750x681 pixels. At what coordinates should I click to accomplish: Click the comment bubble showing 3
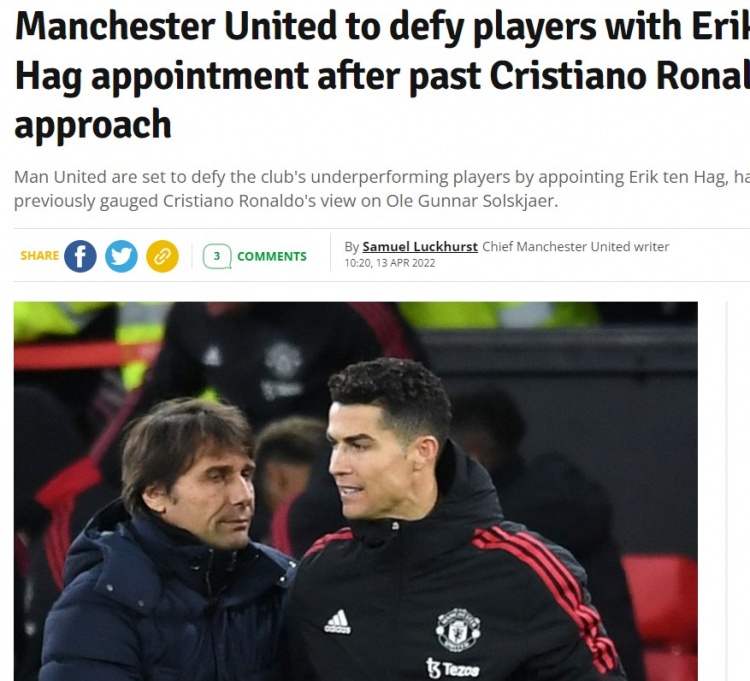point(217,256)
